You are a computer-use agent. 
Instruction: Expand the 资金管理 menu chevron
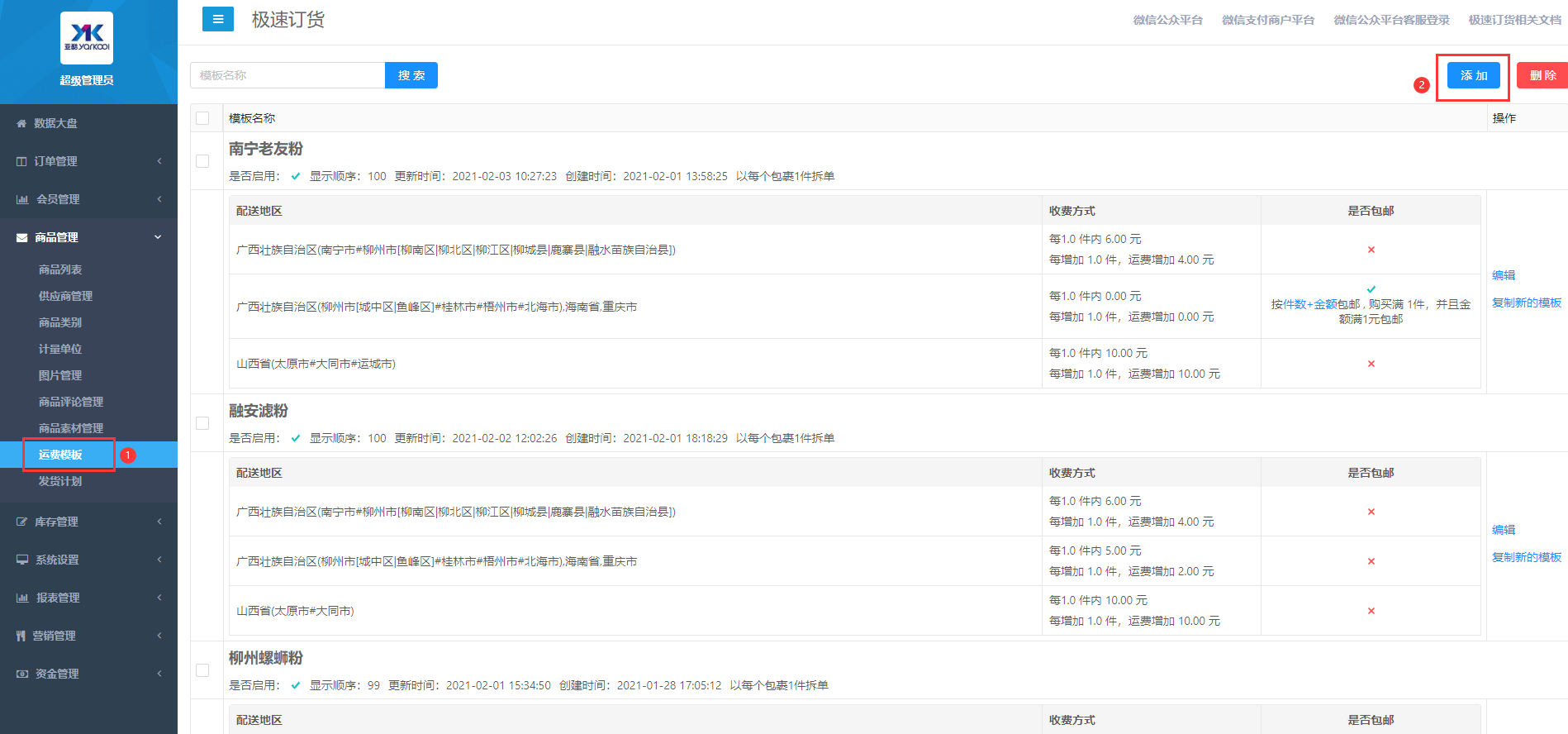tap(159, 674)
